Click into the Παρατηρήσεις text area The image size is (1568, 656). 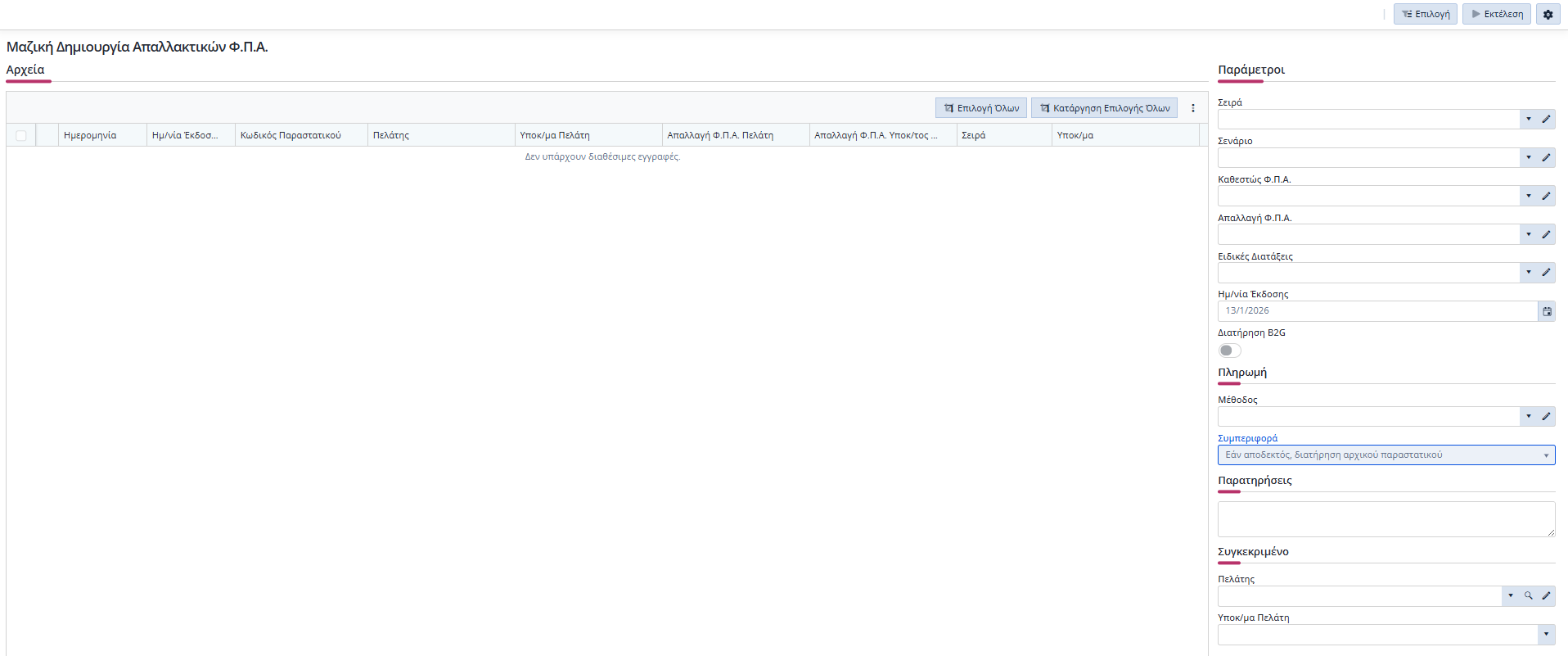tap(1385, 519)
